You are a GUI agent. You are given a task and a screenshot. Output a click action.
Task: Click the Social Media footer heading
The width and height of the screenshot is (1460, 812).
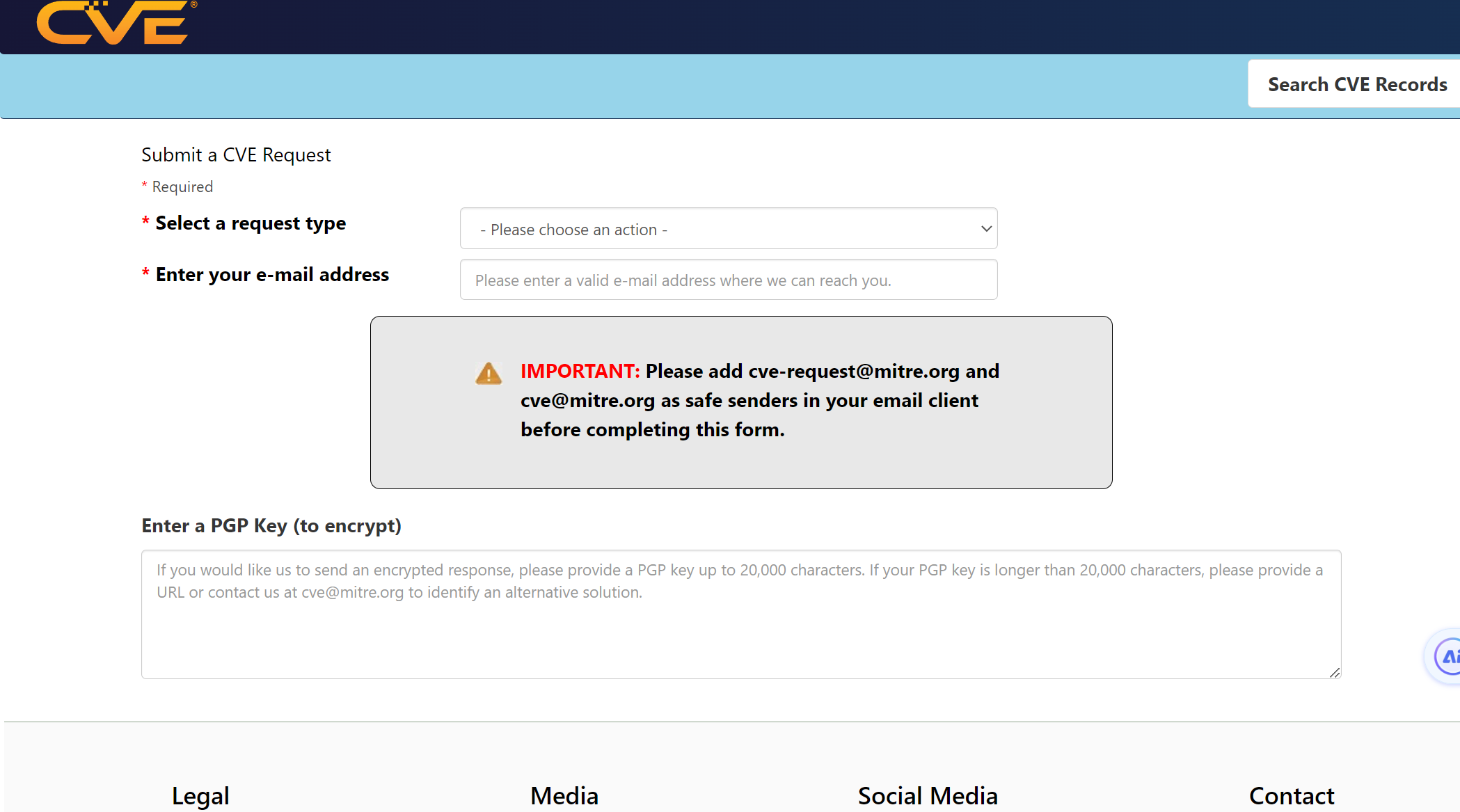tap(927, 795)
